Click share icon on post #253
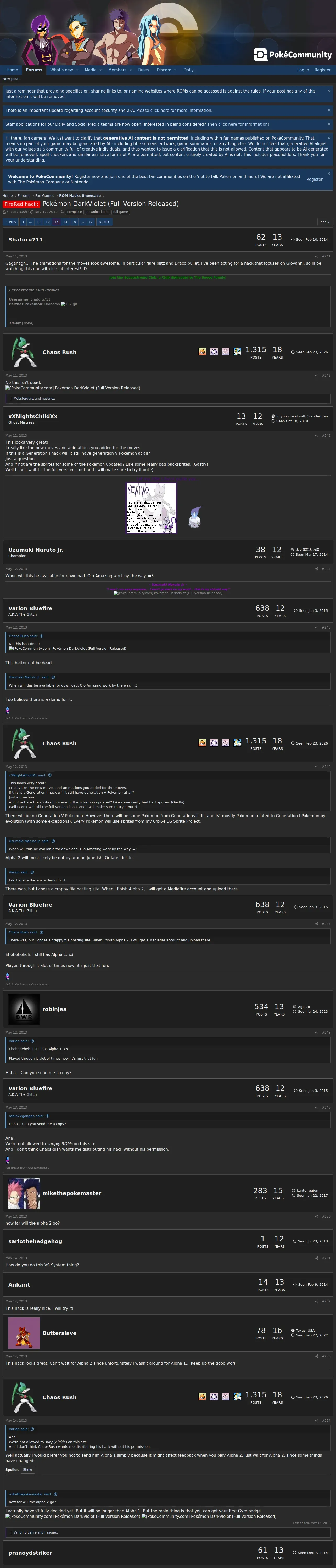336x1568 pixels. click(x=316, y=1356)
